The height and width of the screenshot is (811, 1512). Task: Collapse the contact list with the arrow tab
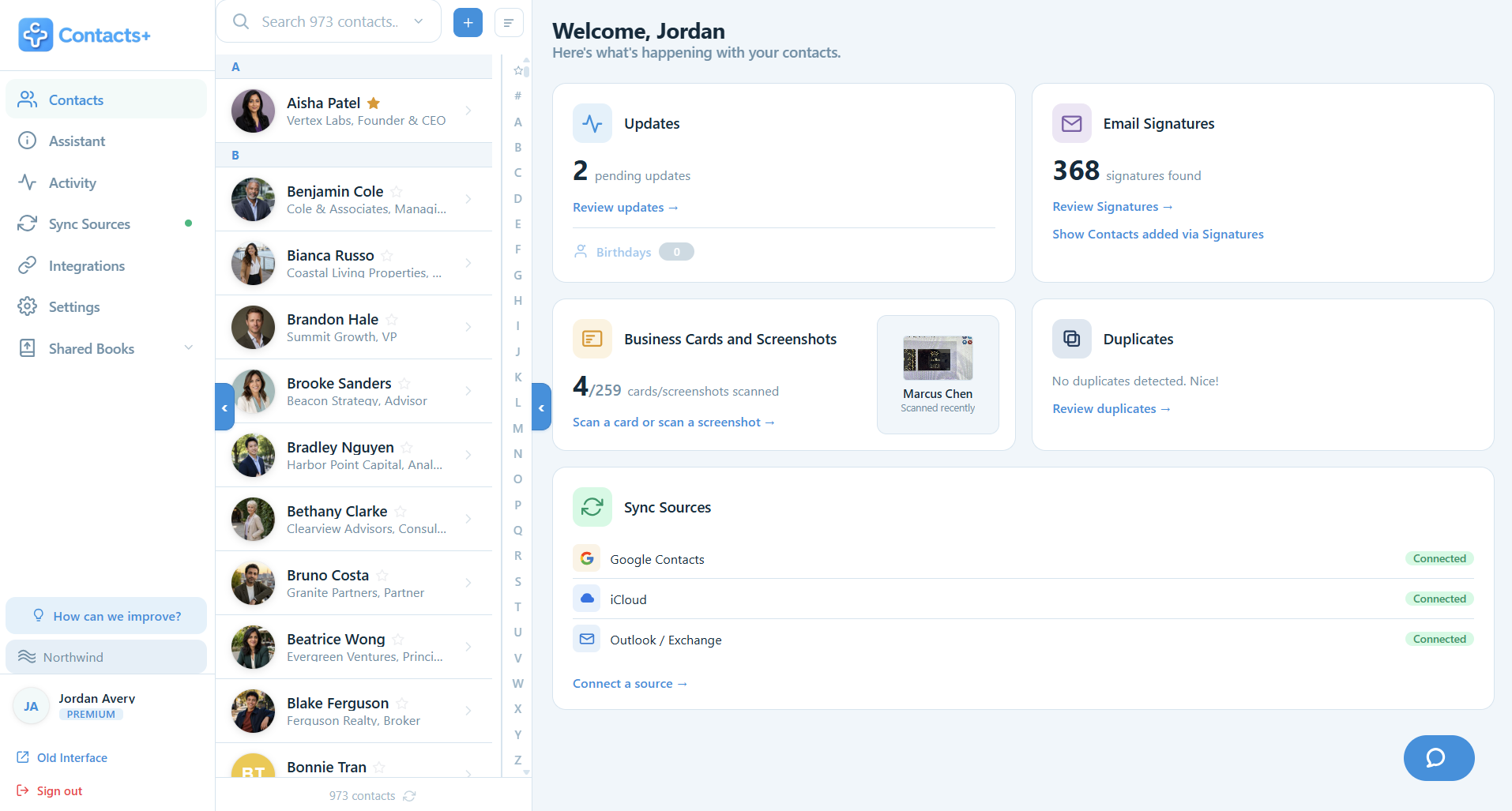(x=541, y=407)
